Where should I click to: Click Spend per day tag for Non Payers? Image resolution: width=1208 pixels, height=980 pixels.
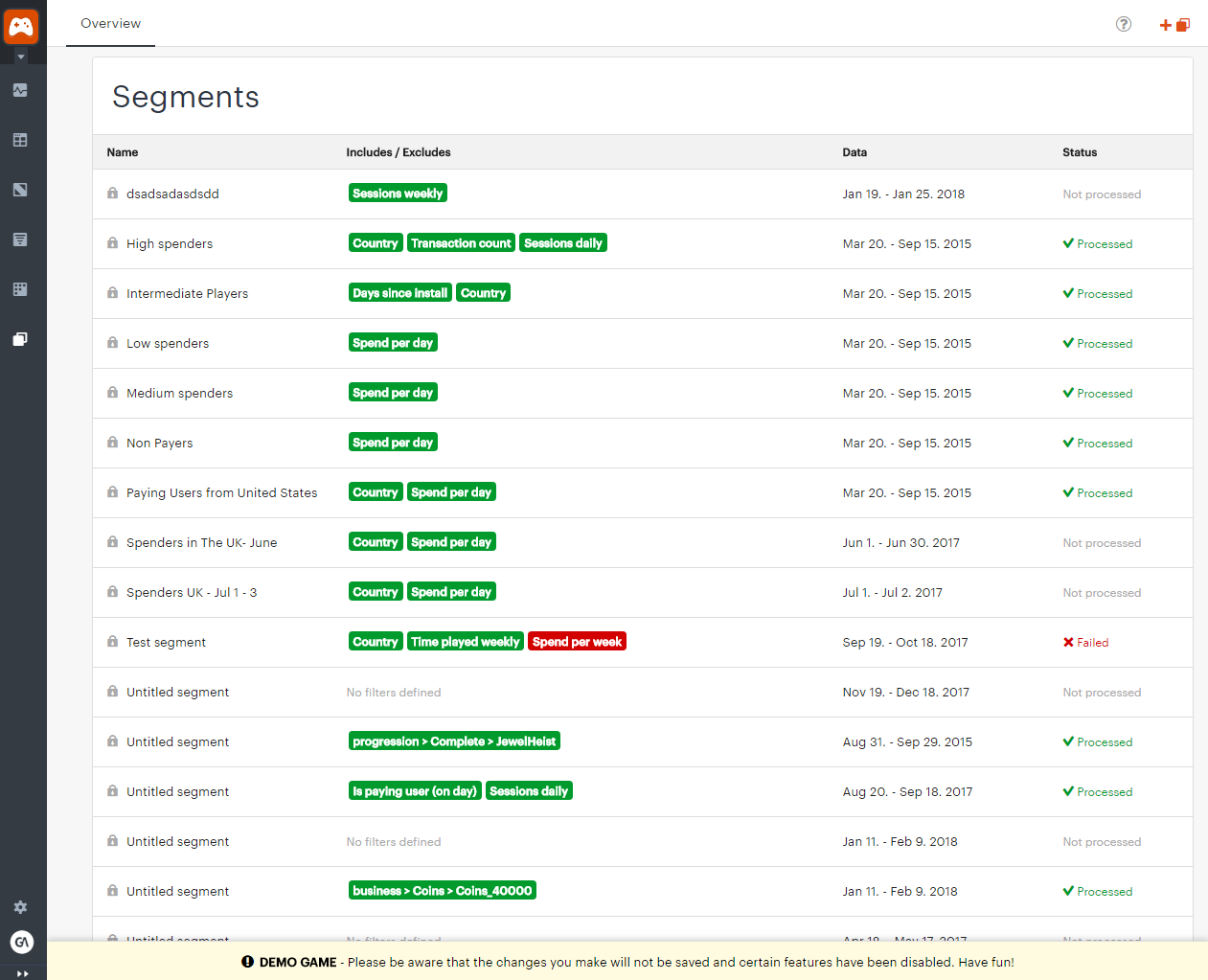click(x=393, y=443)
